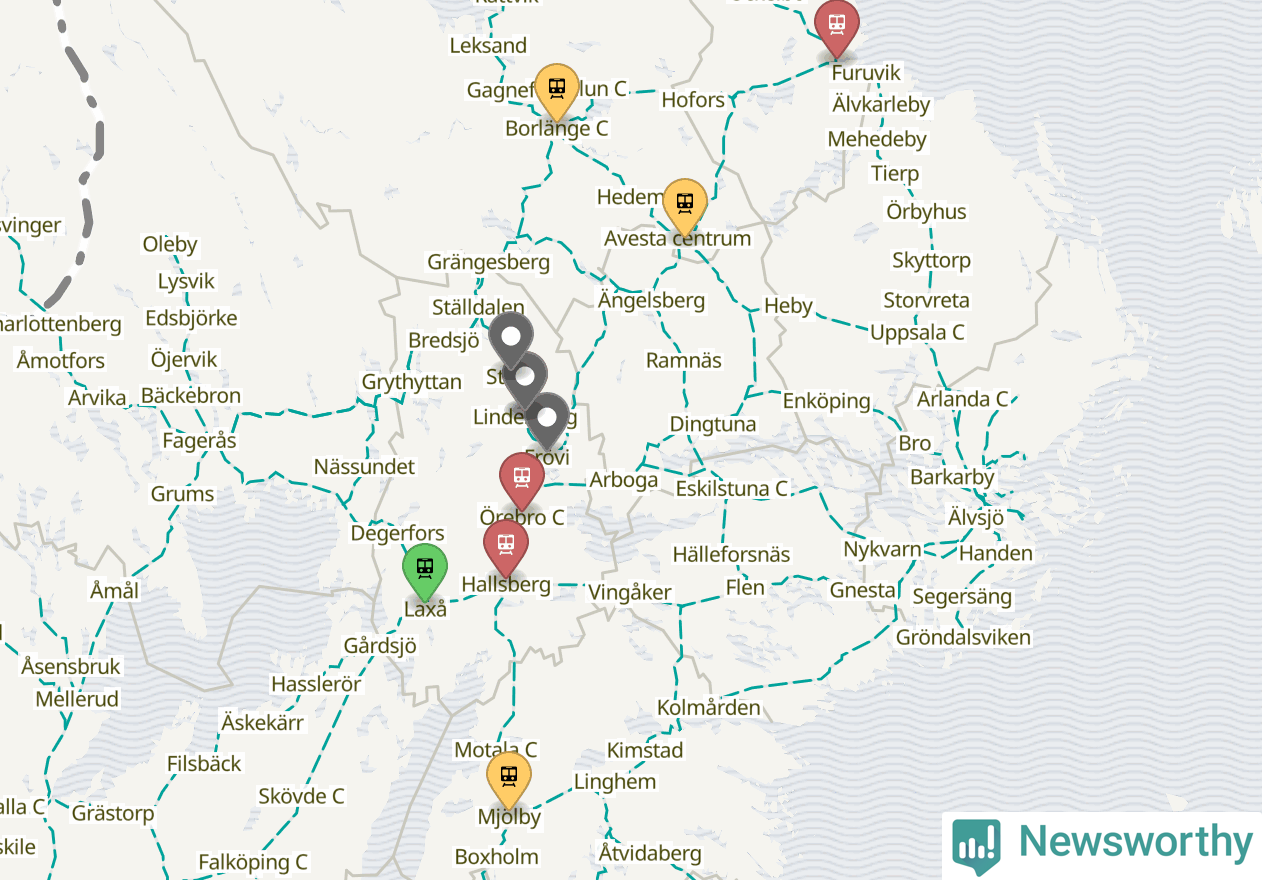Click the Arvika town label

tap(97, 398)
